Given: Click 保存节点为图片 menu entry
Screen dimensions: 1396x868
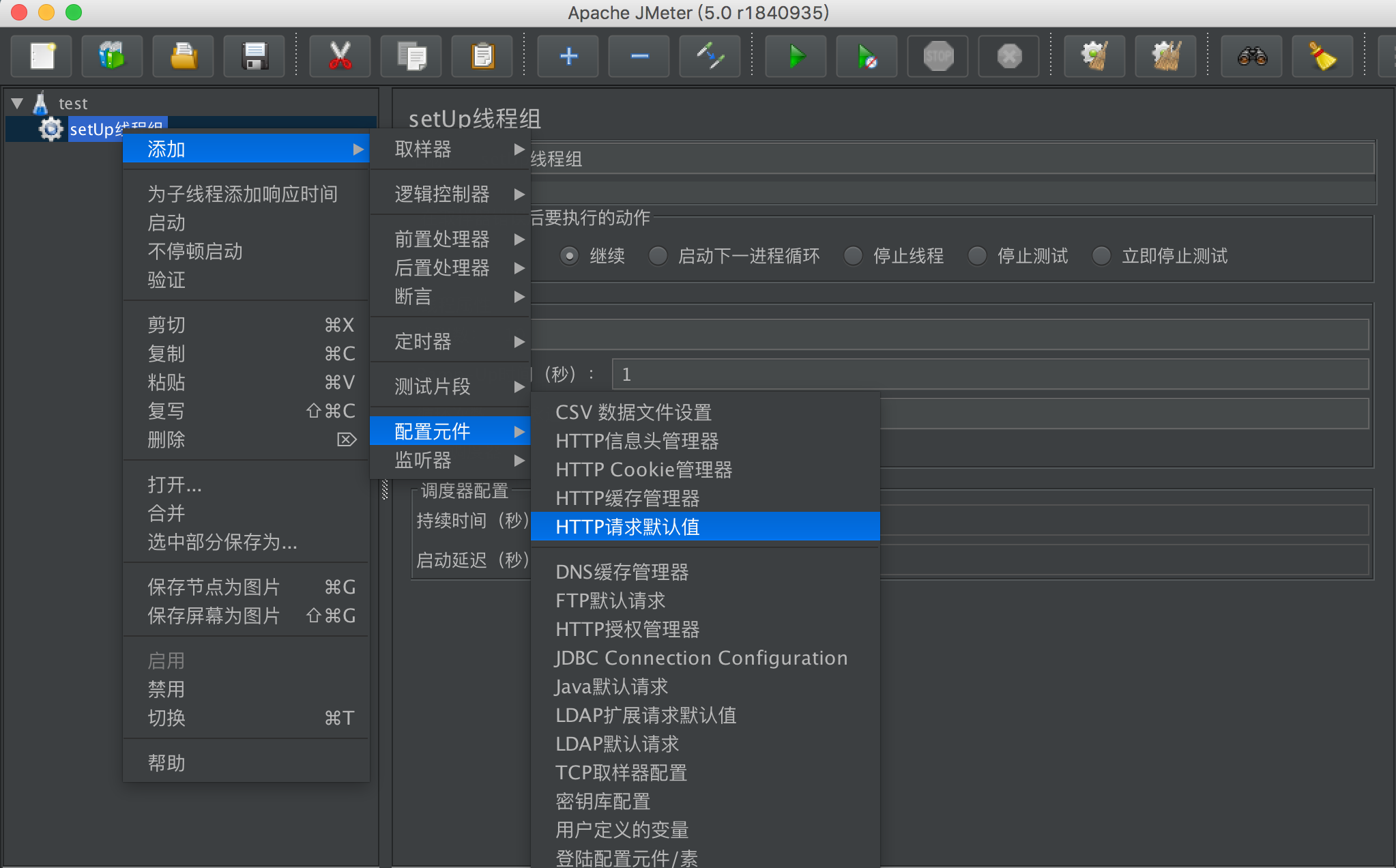Looking at the screenshot, I should pos(246,587).
